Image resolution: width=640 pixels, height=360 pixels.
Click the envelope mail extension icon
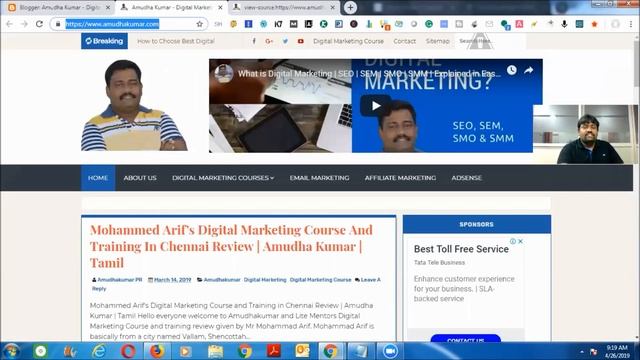[489, 24]
